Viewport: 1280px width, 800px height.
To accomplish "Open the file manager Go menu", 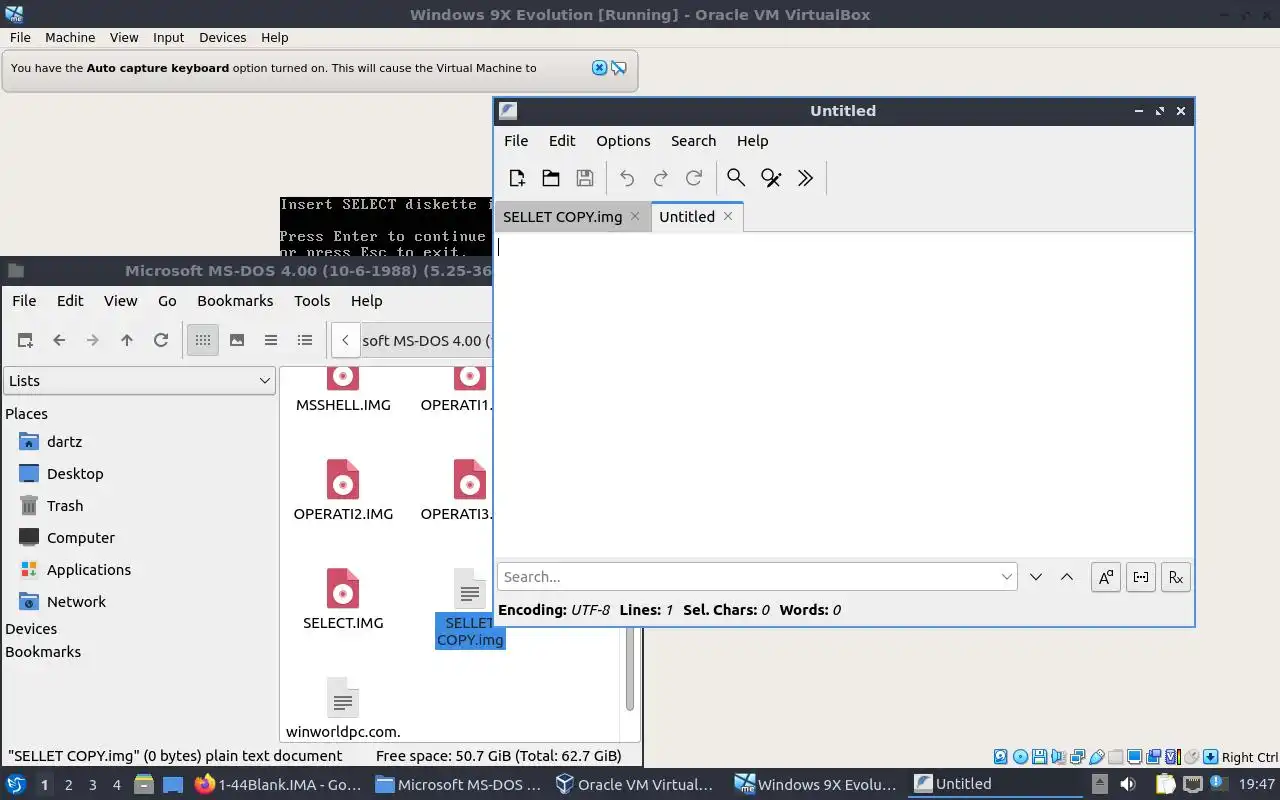I will click(x=167, y=301).
